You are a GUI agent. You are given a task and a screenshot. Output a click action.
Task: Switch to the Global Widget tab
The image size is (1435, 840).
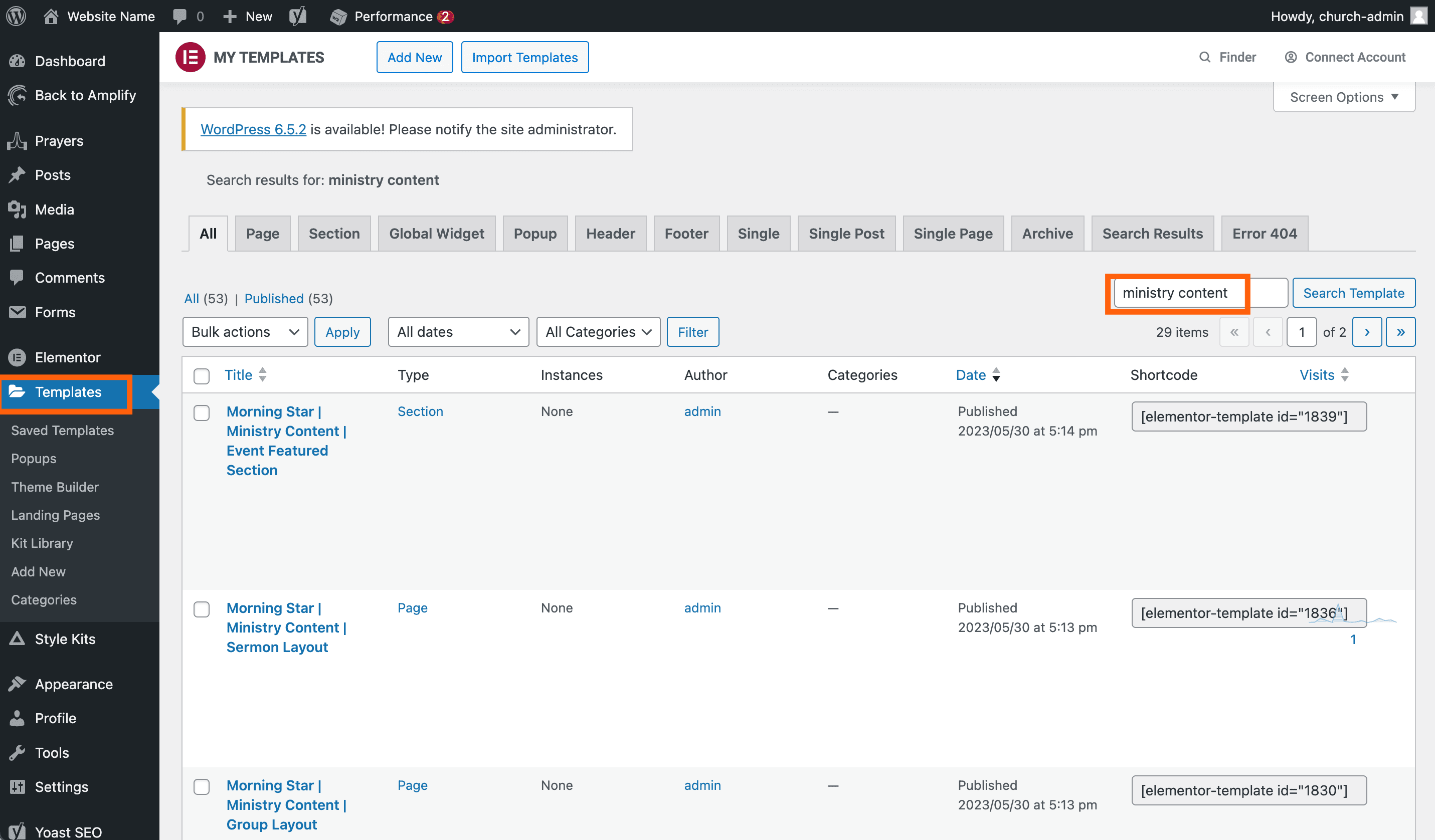point(436,234)
